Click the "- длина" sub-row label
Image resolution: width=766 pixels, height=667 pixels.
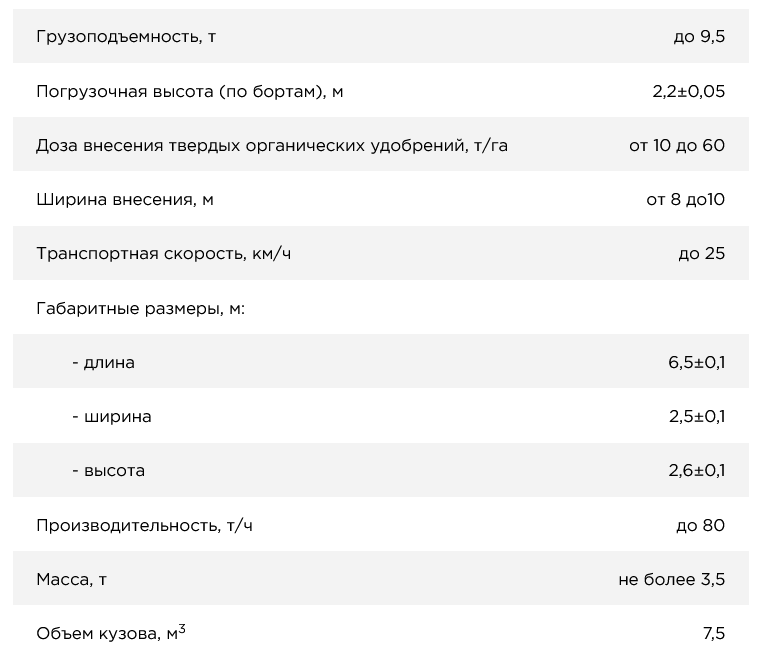(103, 362)
